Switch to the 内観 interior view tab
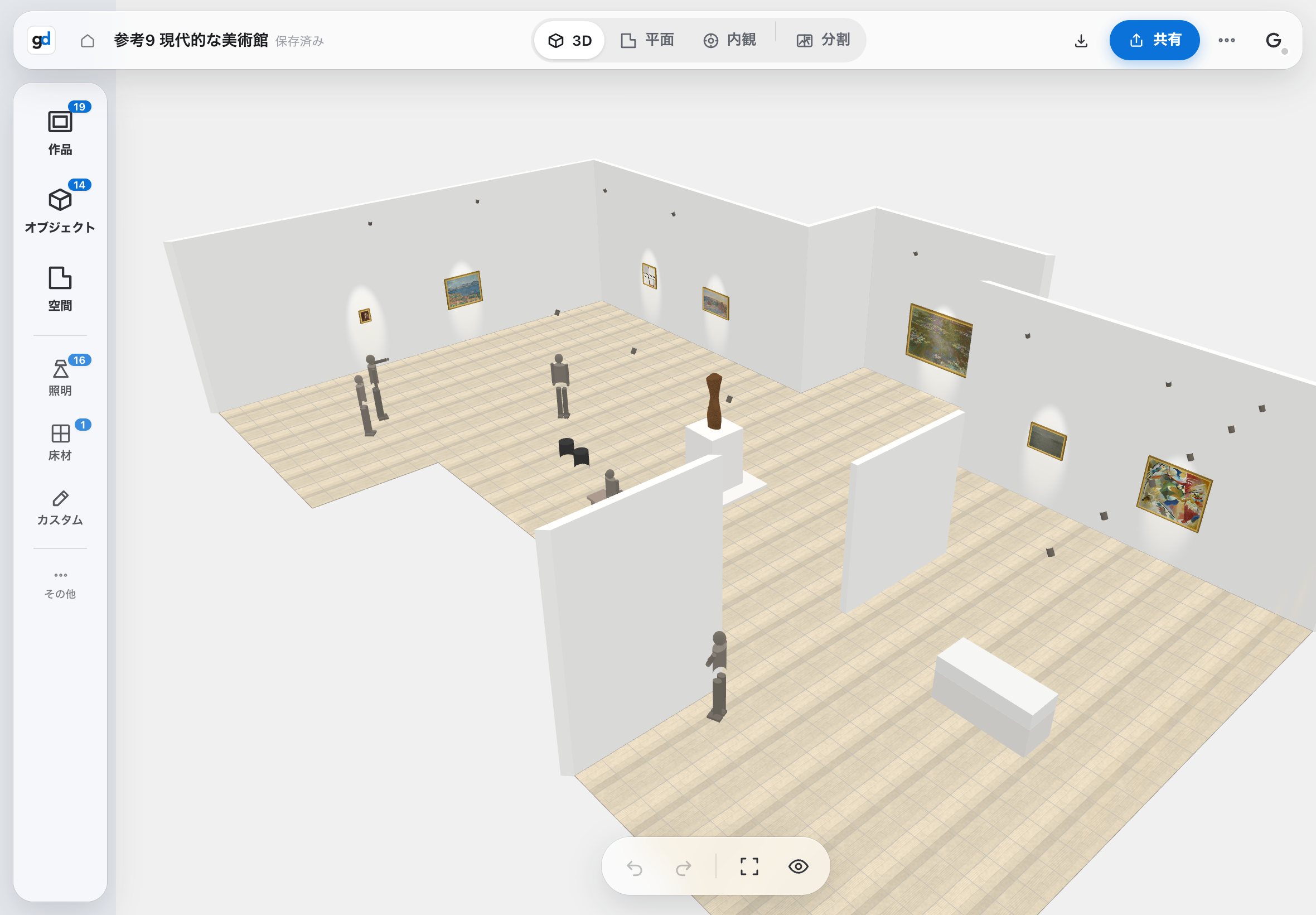This screenshot has height=915, width=1316. point(729,40)
